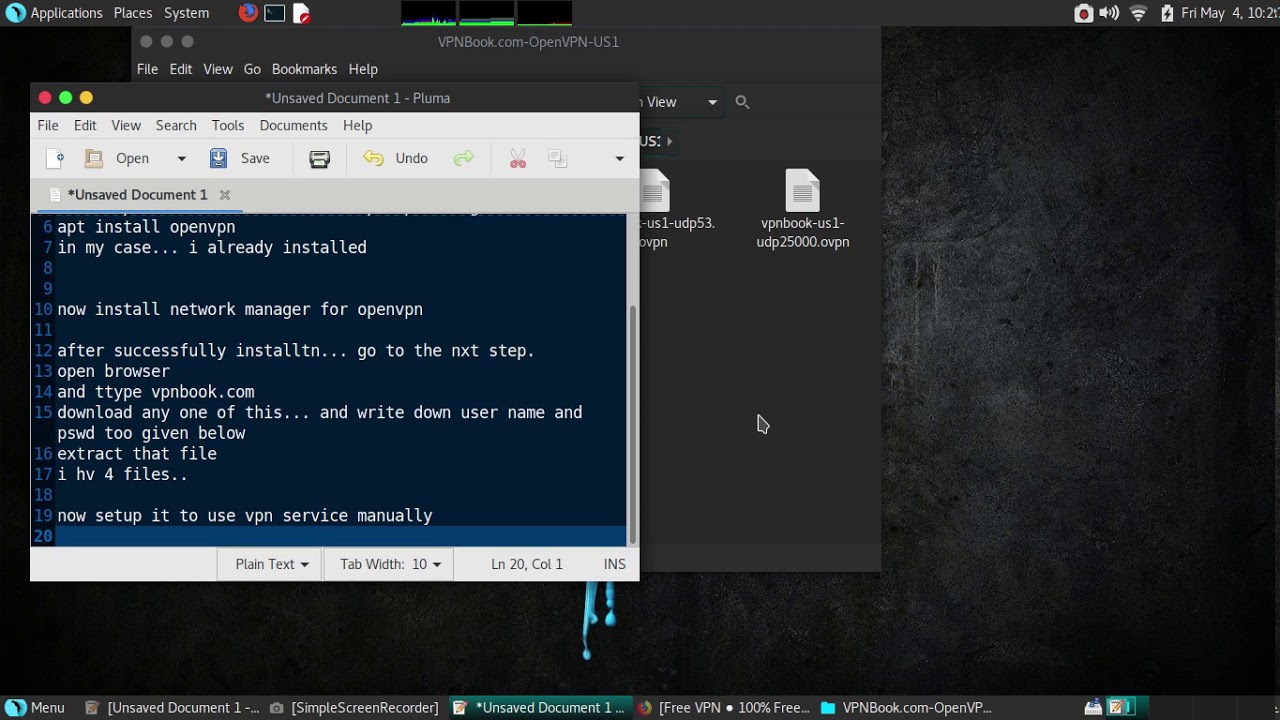The image size is (1280, 720).
Task: Click the date and time in panel
Action: click(x=1230, y=13)
